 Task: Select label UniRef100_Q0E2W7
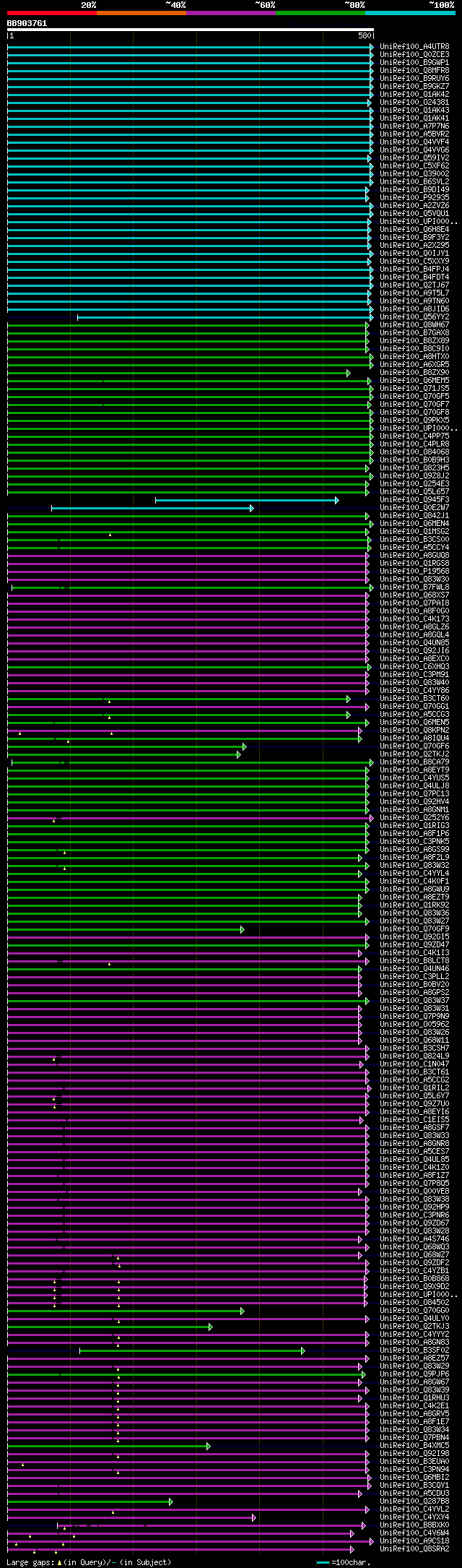click(414, 508)
